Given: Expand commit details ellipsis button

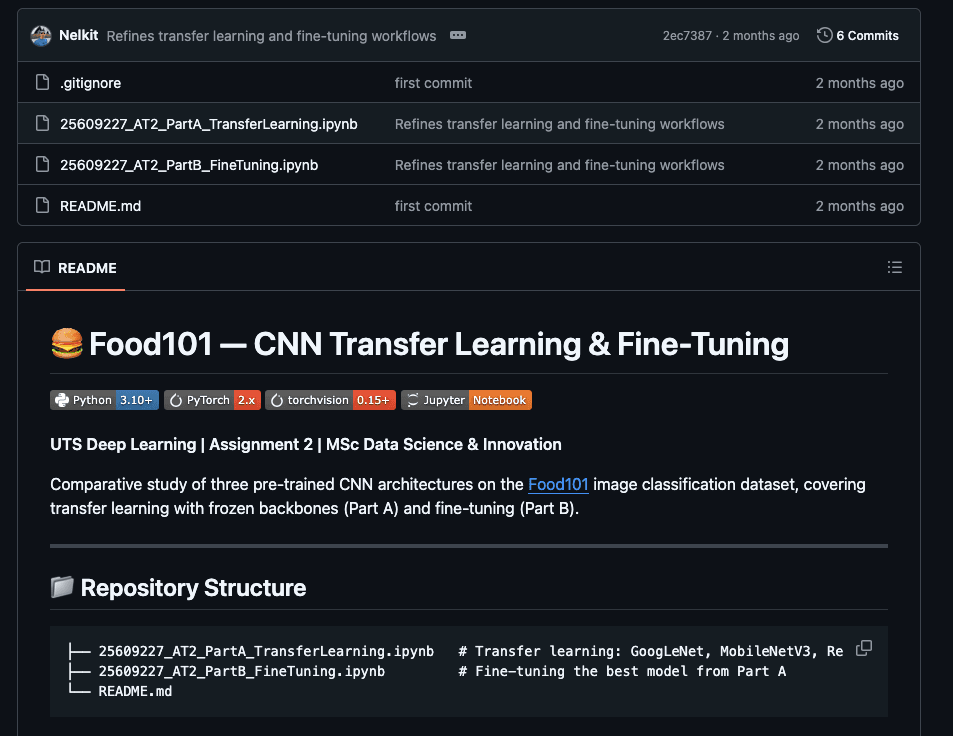Looking at the screenshot, I should (x=458, y=35).
